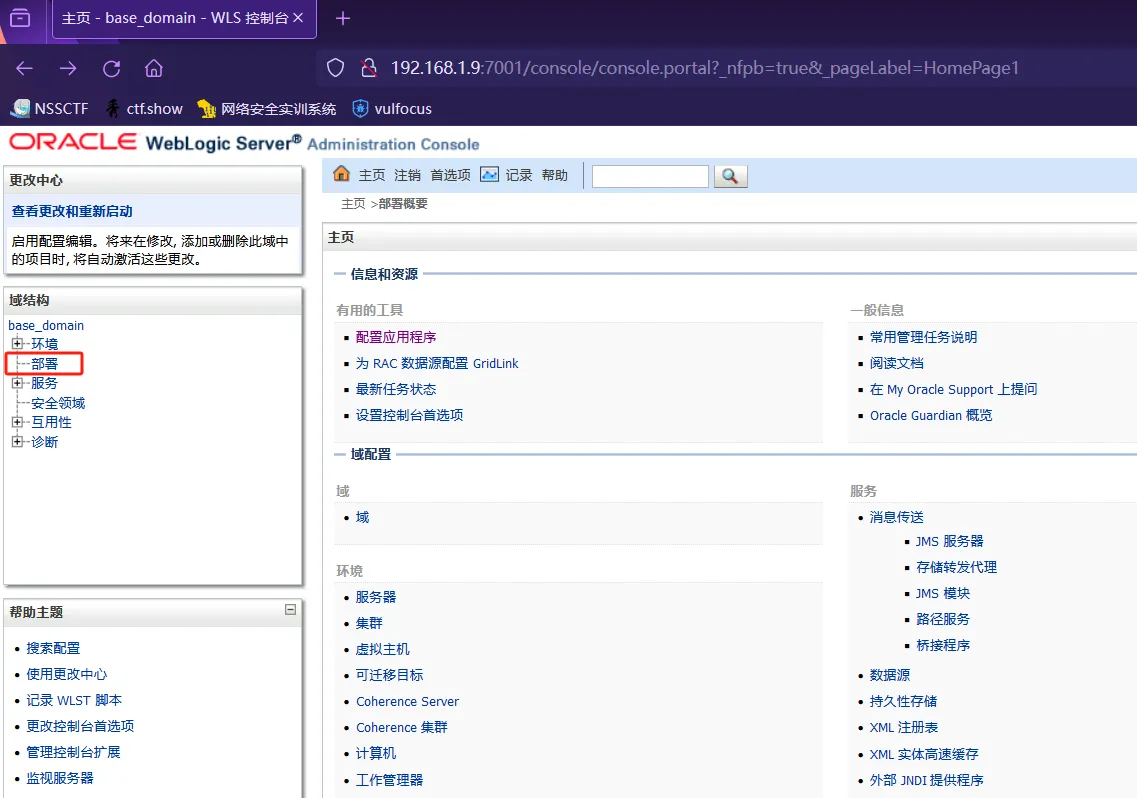Open the Coherence Server link

pos(408,702)
